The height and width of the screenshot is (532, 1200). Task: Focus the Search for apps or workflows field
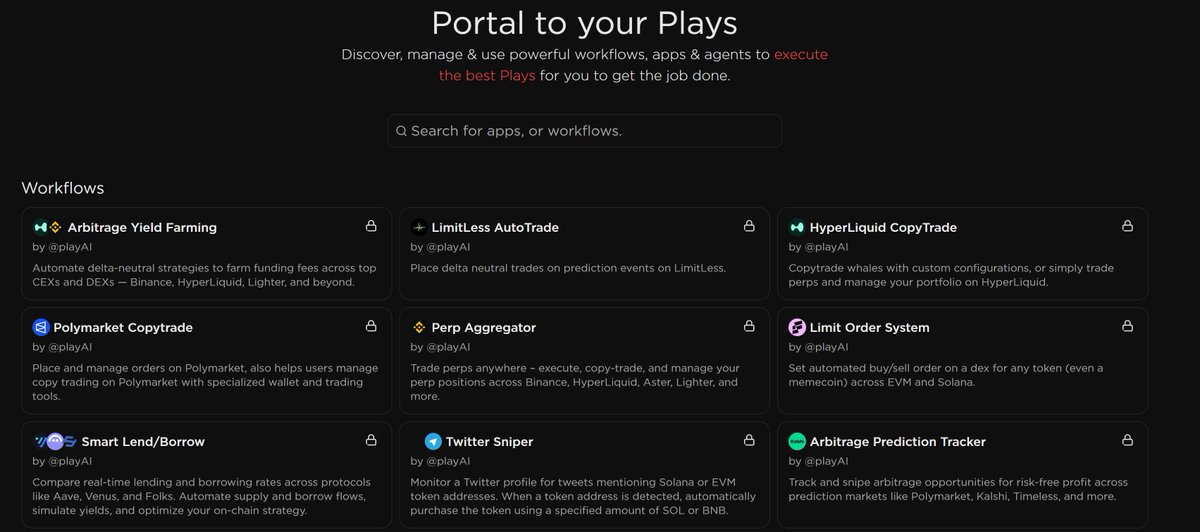coord(590,131)
